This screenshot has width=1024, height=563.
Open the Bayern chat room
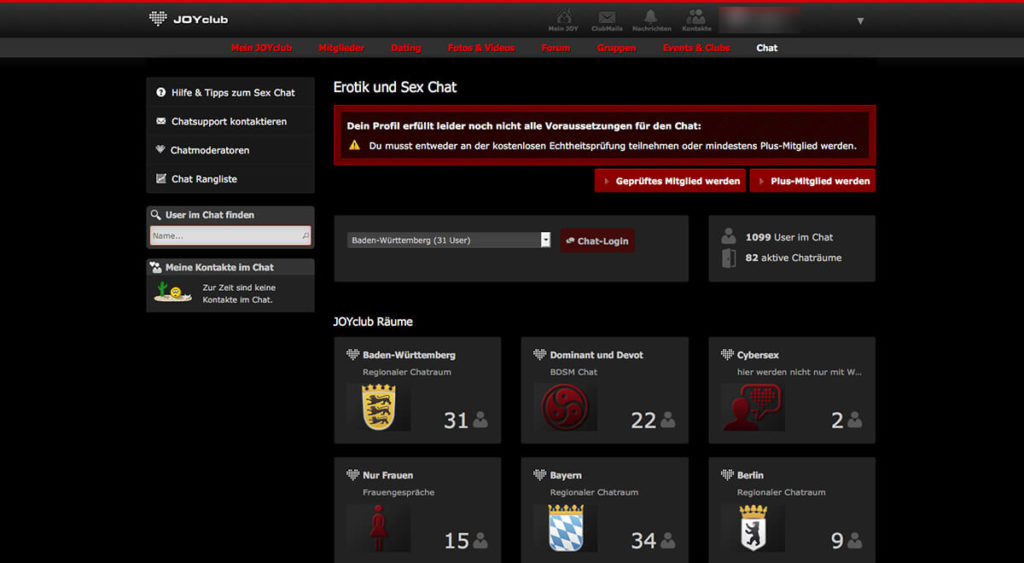point(566,475)
